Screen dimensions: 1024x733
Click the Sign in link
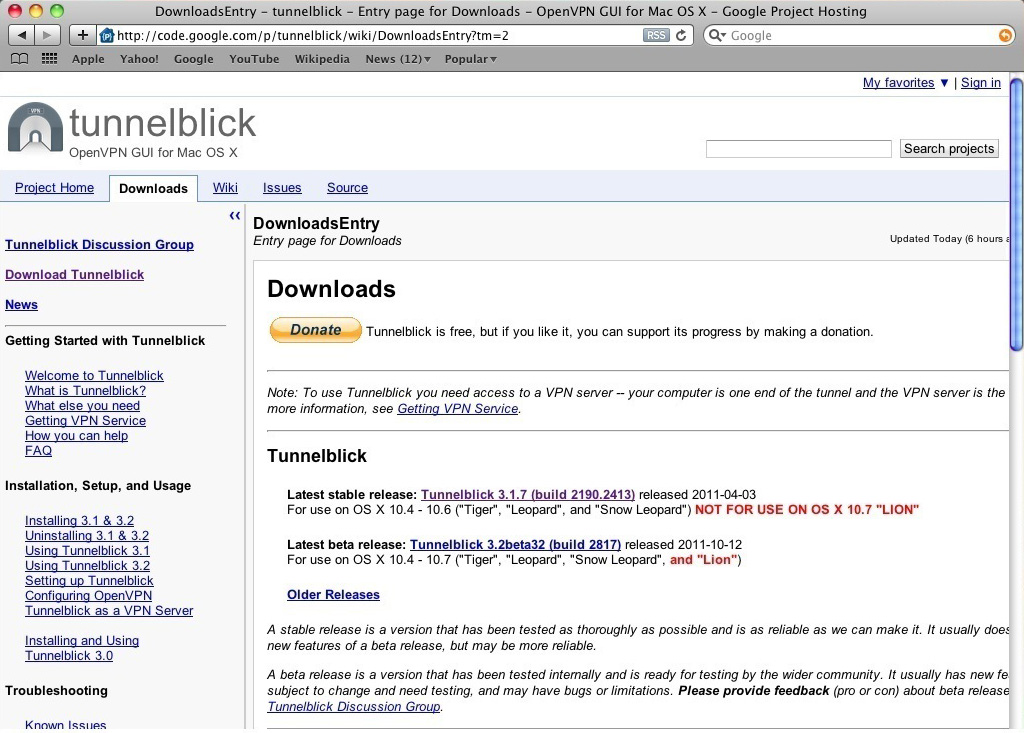(x=981, y=82)
